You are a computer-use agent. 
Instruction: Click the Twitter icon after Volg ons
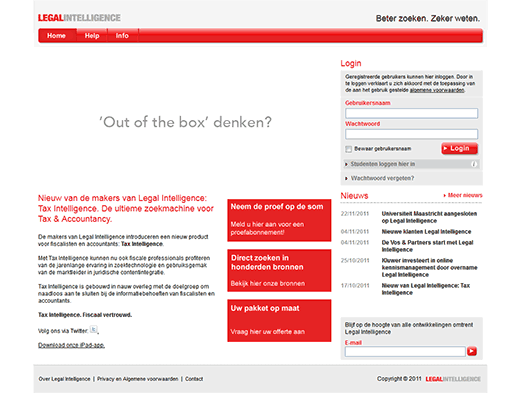94,329
